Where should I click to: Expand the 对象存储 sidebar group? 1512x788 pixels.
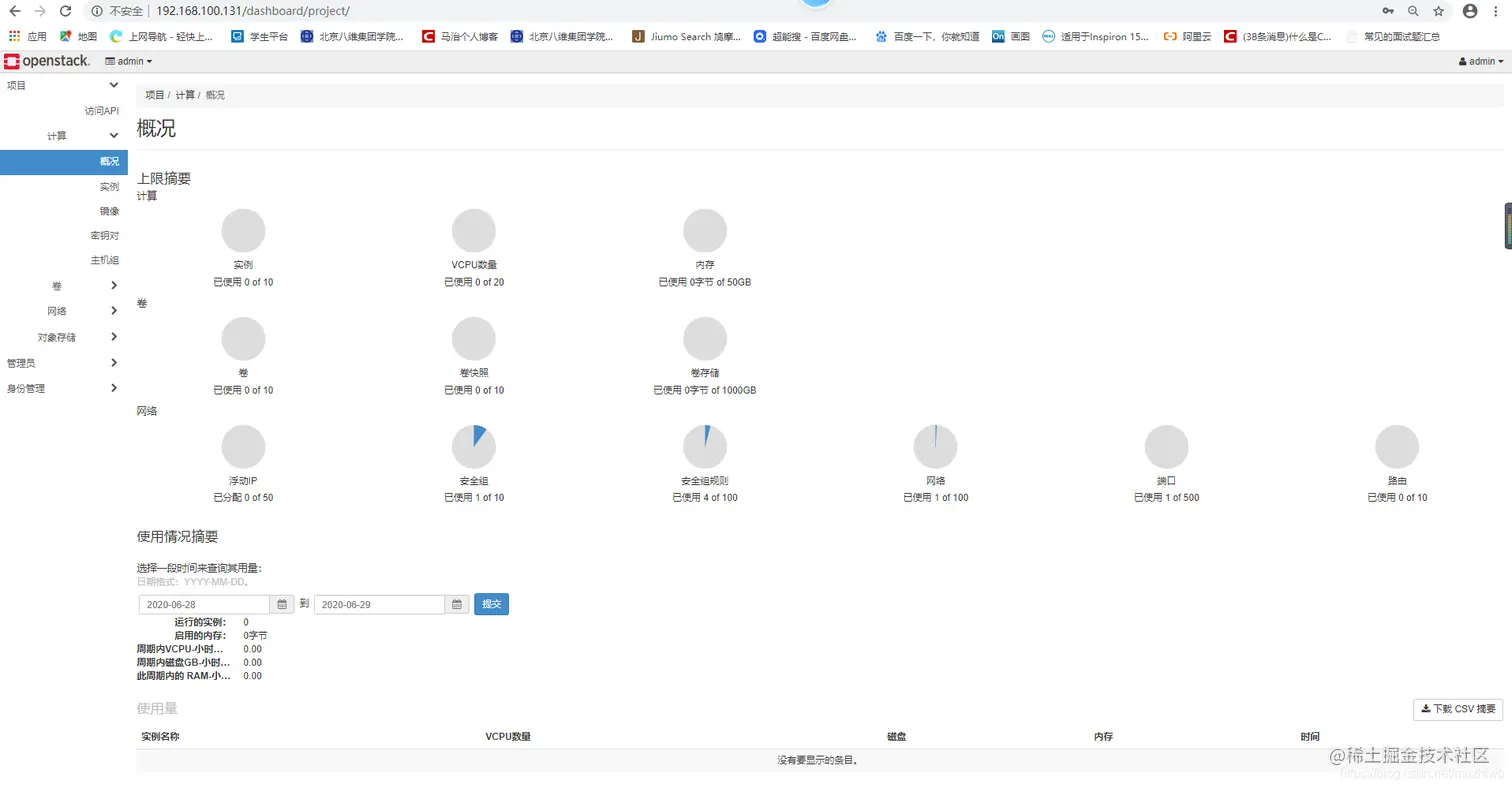[63, 337]
